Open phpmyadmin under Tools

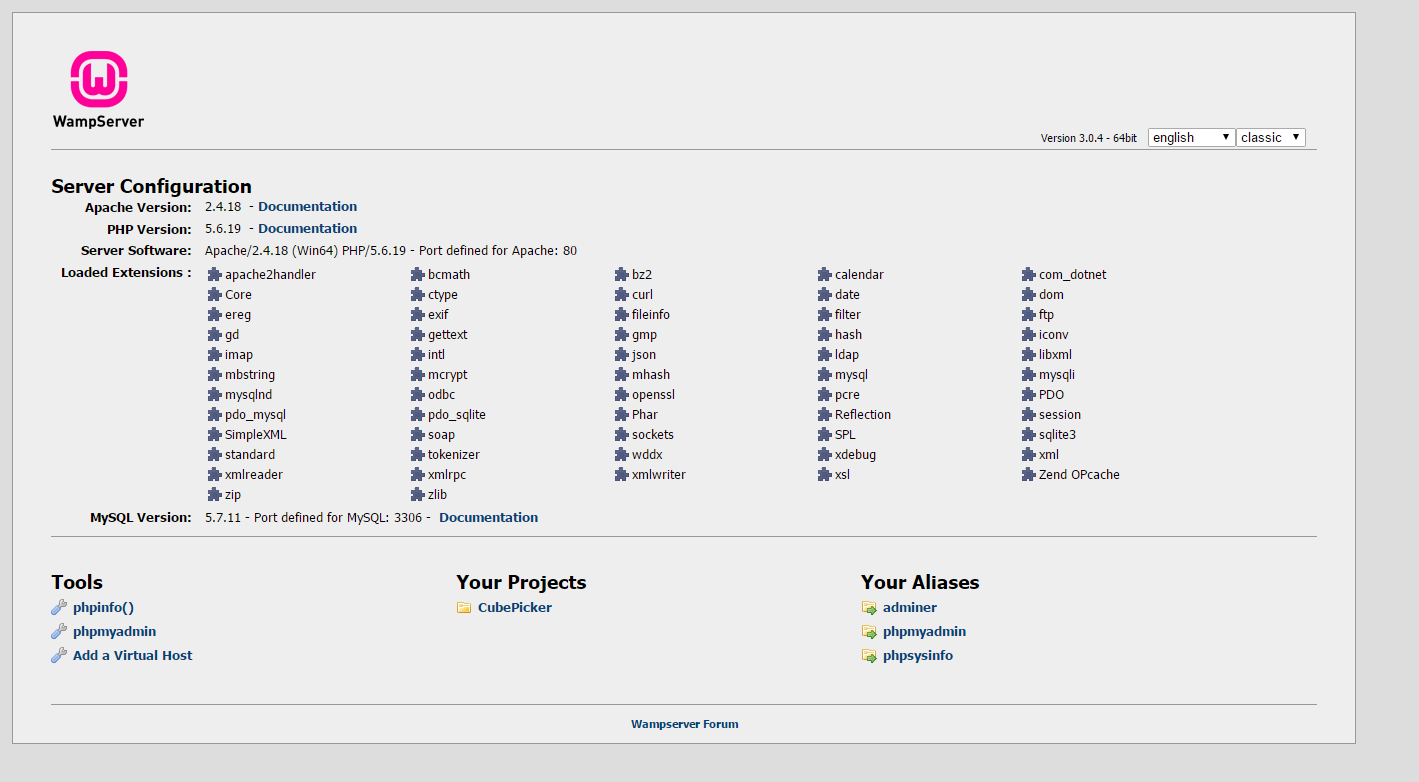tap(114, 631)
